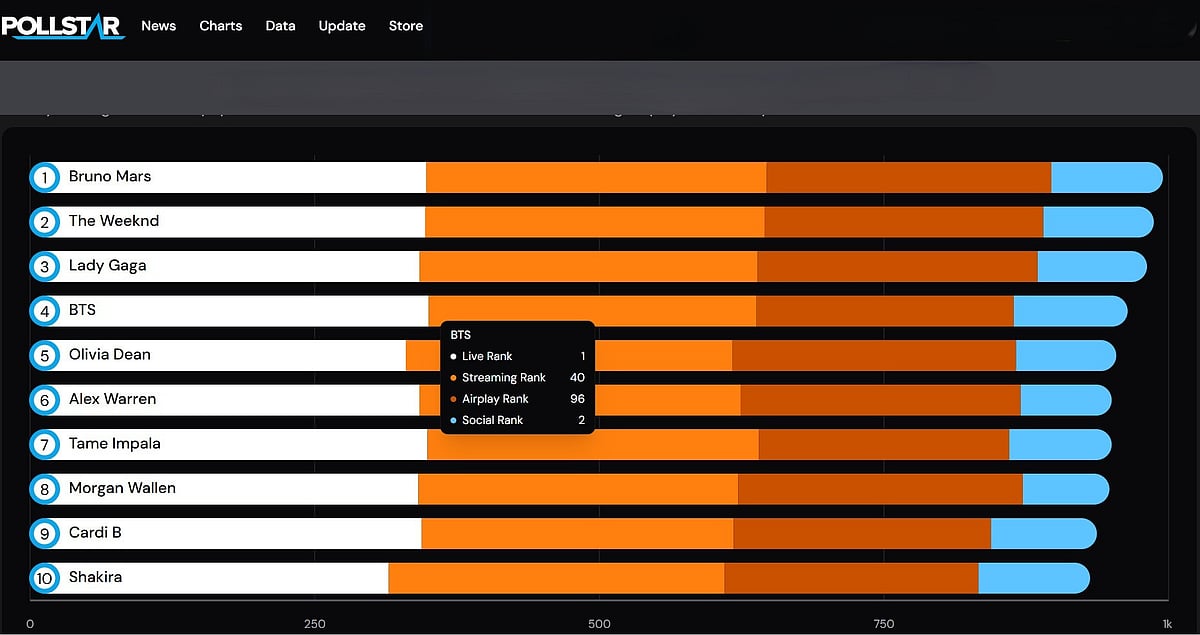The width and height of the screenshot is (1200, 635).
Task: Click the 750 x-axis label
Action: click(883, 624)
